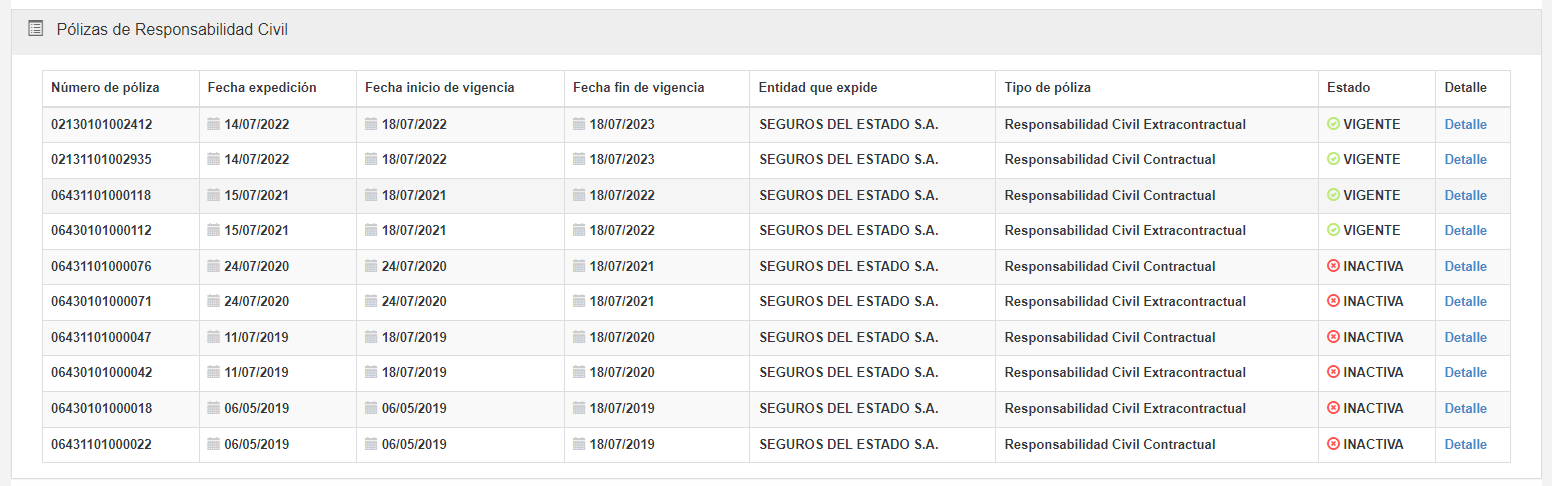
Task: Click the Estado column header
Action: point(1348,88)
